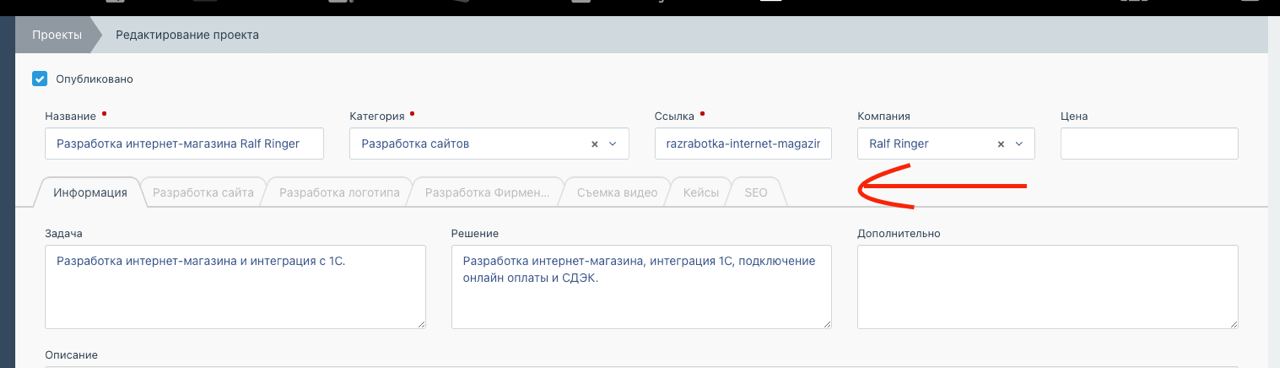Open the Разработка Фирмен... tab
This screenshot has height=368, width=1280.
coord(487,192)
